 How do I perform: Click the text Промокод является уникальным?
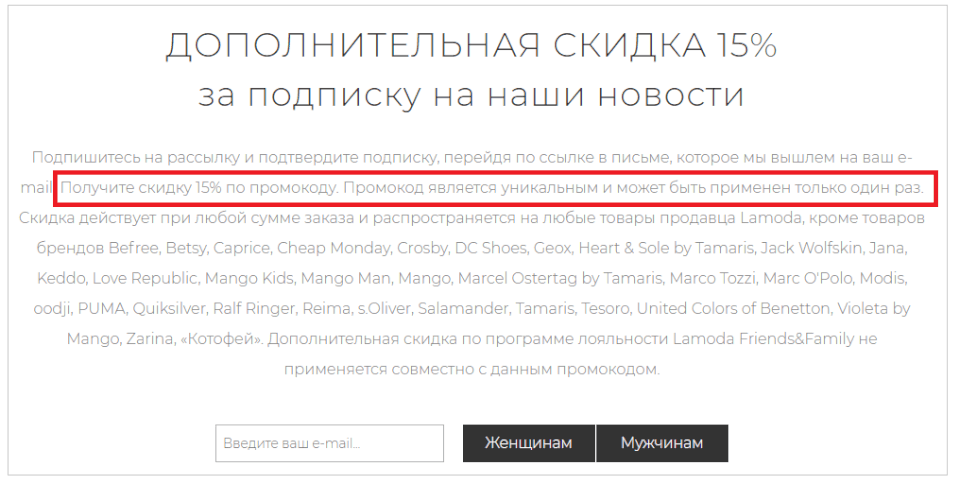(470, 188)
